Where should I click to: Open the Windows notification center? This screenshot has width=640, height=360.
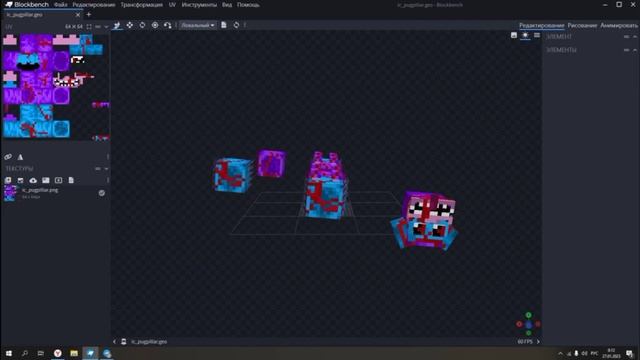(x=630, y=353)
